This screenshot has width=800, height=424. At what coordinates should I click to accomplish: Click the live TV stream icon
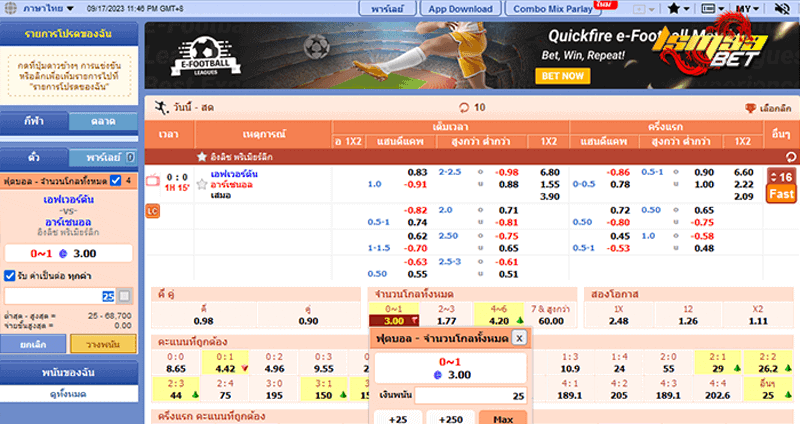[153, 180]
